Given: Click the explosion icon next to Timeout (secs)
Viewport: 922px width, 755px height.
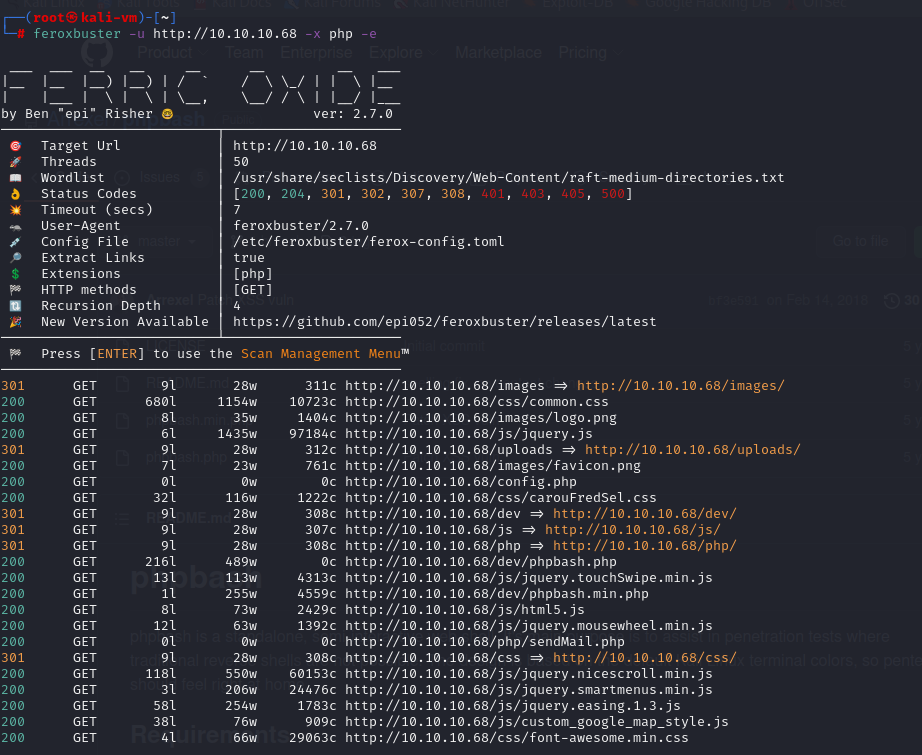Looking at the screenshot, I should click(x=14, y=210).
